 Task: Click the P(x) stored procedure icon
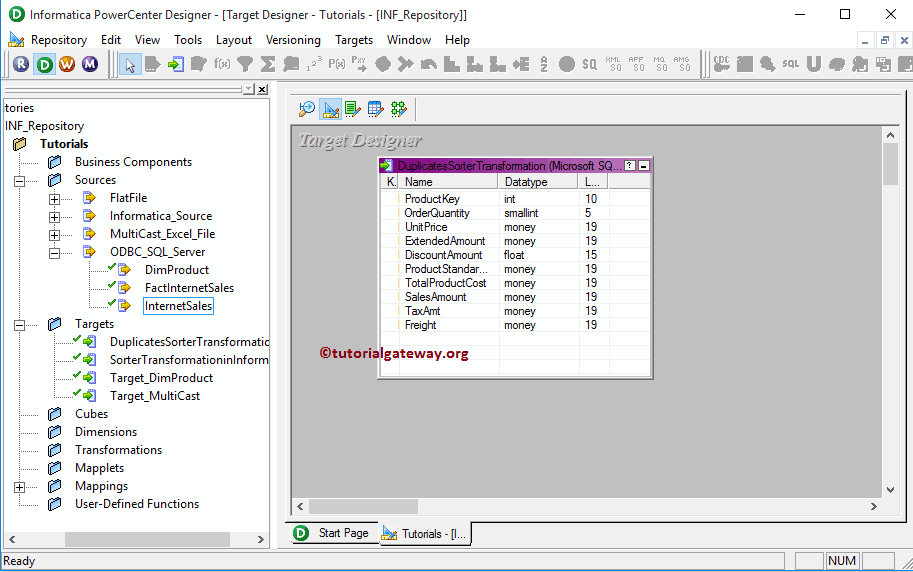(337, 64)
